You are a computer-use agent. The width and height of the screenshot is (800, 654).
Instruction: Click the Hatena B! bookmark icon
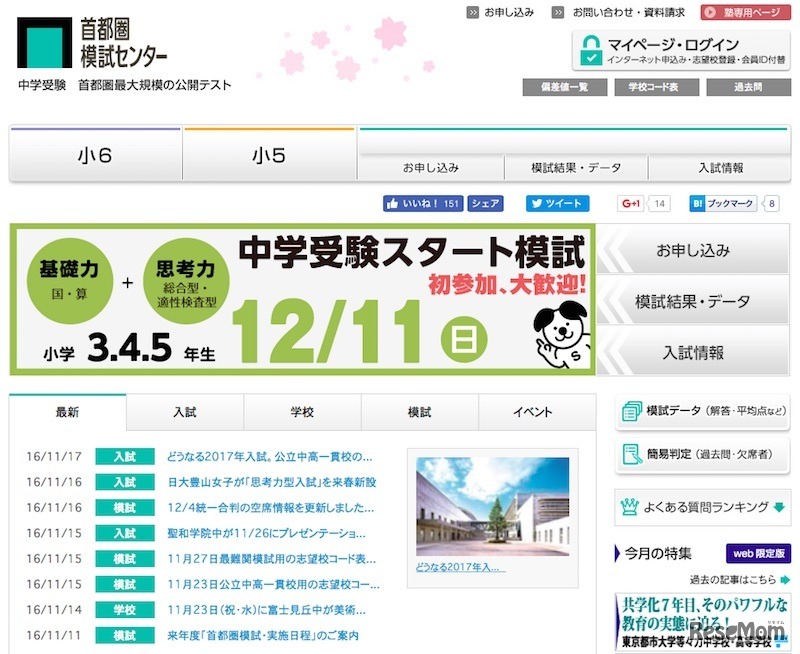click(697, 204)
